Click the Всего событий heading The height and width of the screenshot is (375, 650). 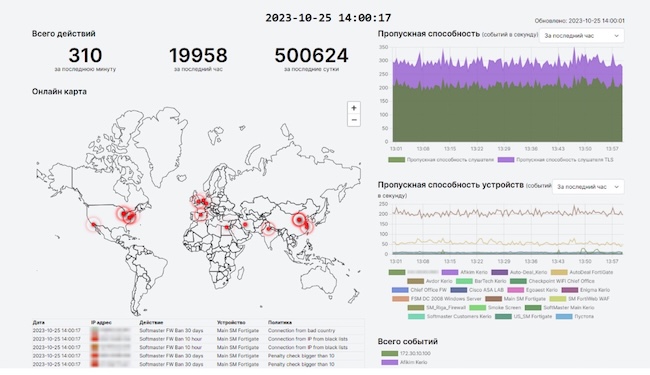(x=407, y=341)
